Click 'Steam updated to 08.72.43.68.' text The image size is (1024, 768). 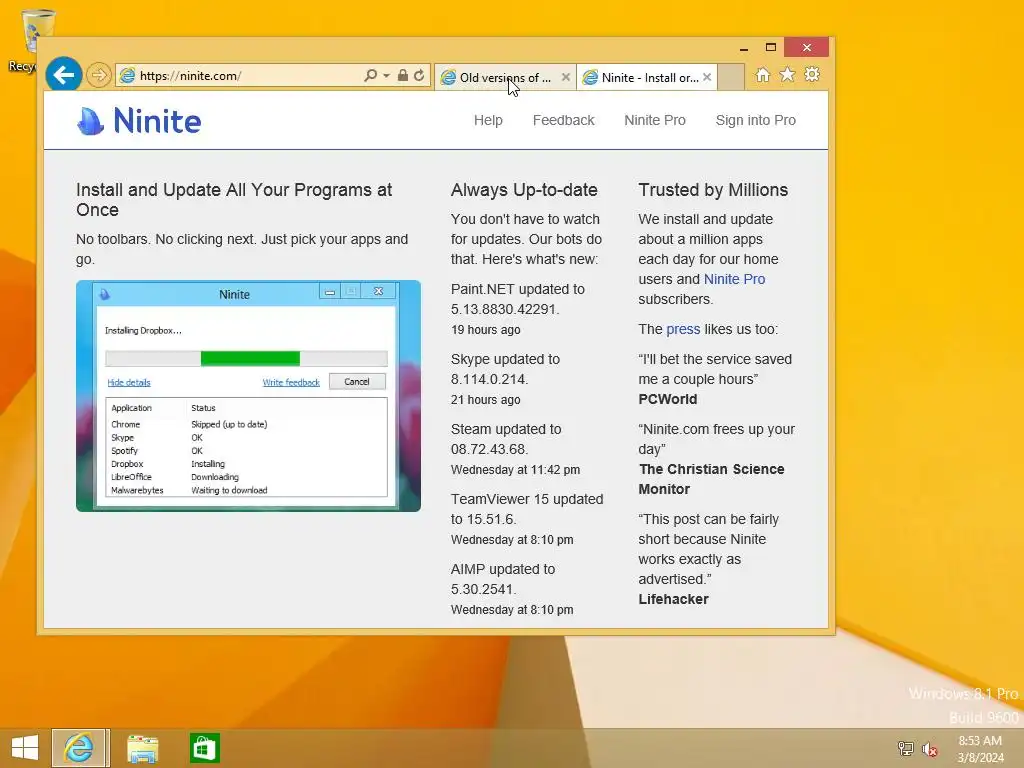tap(506, 439)
